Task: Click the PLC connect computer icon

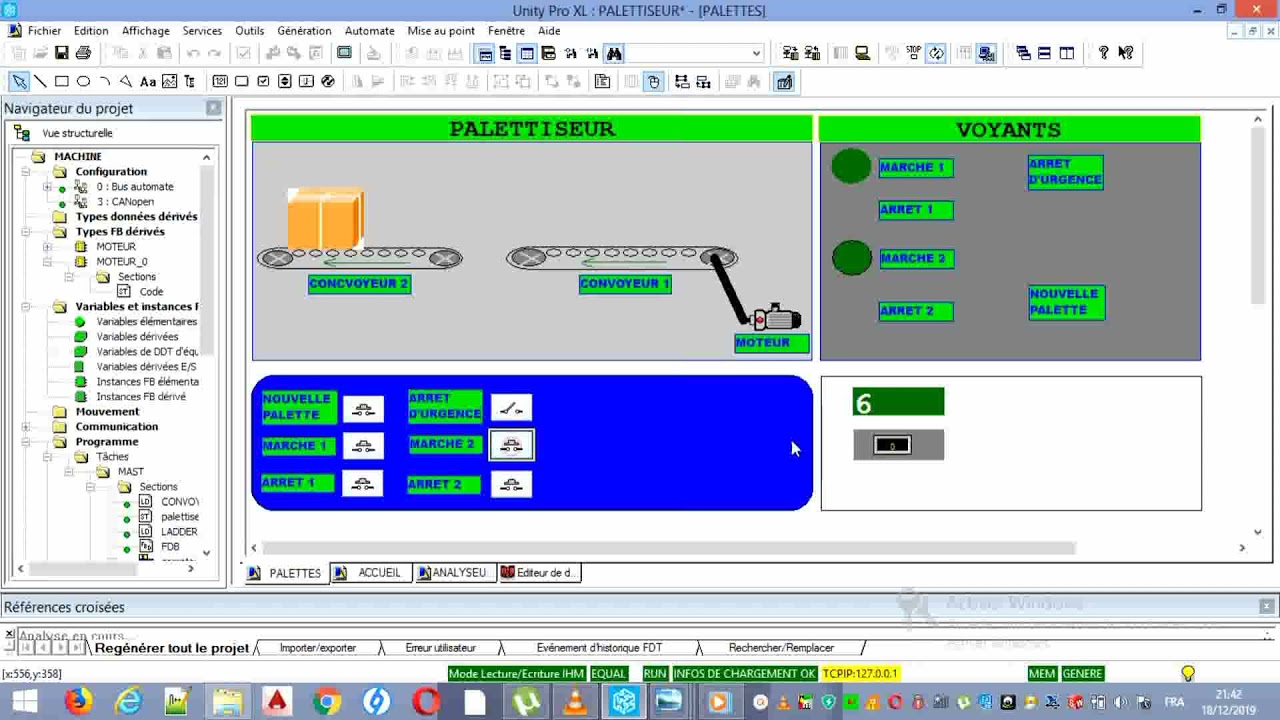Action: coord(862,53)
